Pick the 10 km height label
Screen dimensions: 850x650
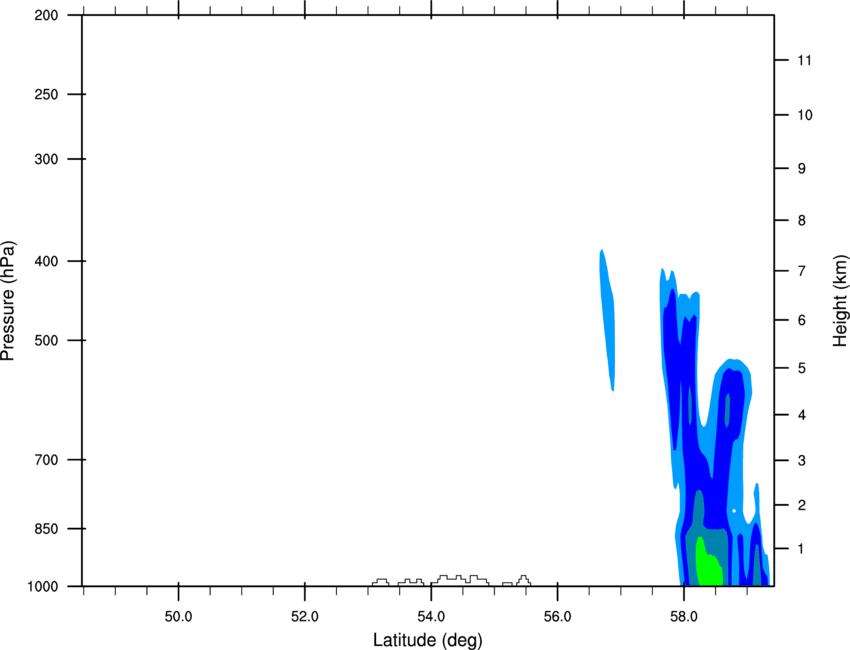point(804,115)
